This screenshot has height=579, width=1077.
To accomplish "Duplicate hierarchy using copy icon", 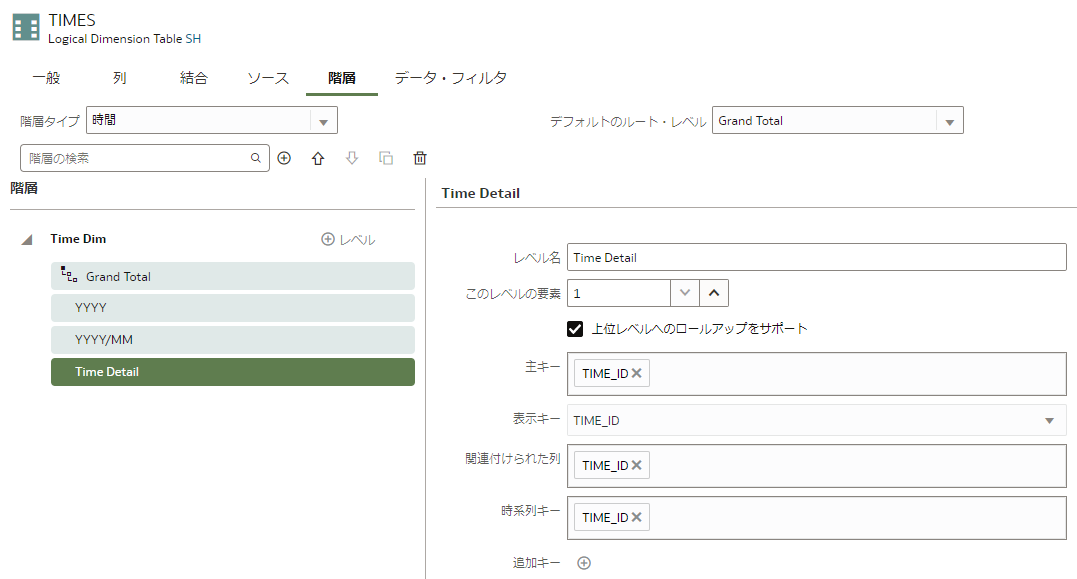I will pyautogui.click(x=386, y=159).
